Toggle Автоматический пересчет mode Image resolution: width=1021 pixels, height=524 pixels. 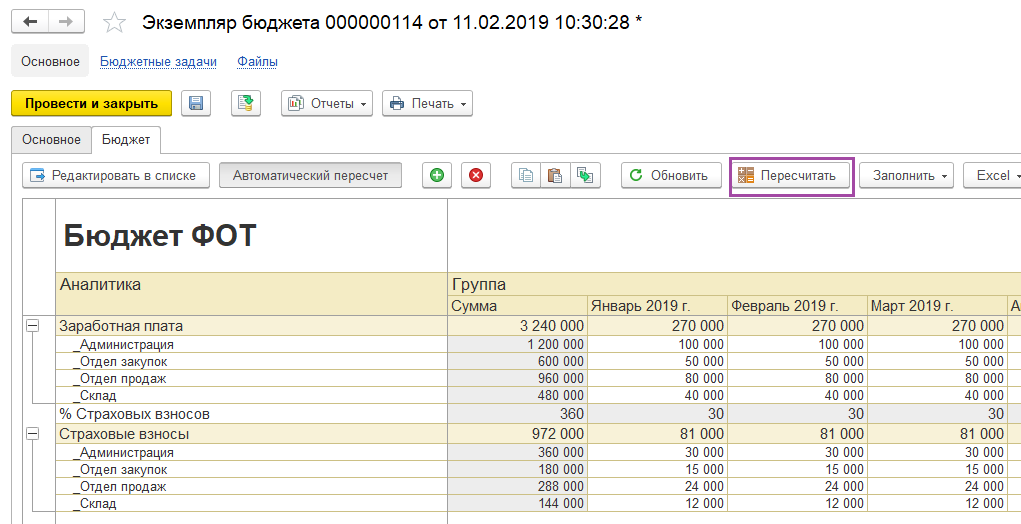tap(310, 175)
